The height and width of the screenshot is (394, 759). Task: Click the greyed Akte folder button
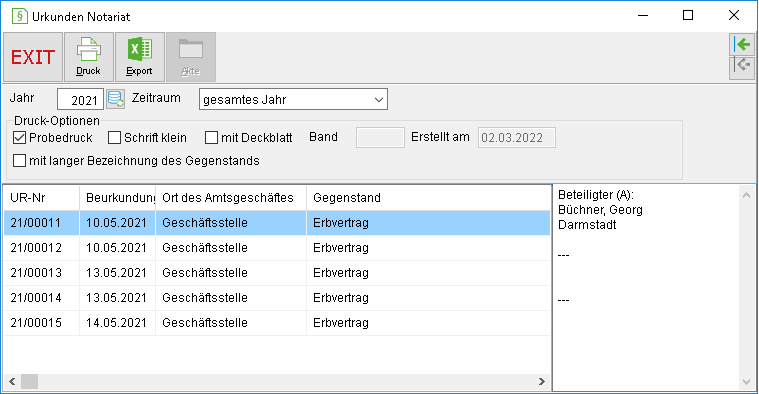(x=191, y=57)
